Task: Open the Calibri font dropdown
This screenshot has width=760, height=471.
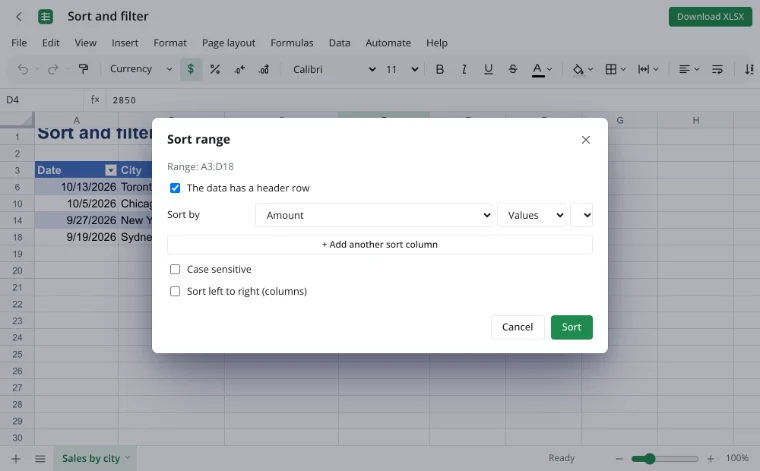Action: click(x=334, y=69)
